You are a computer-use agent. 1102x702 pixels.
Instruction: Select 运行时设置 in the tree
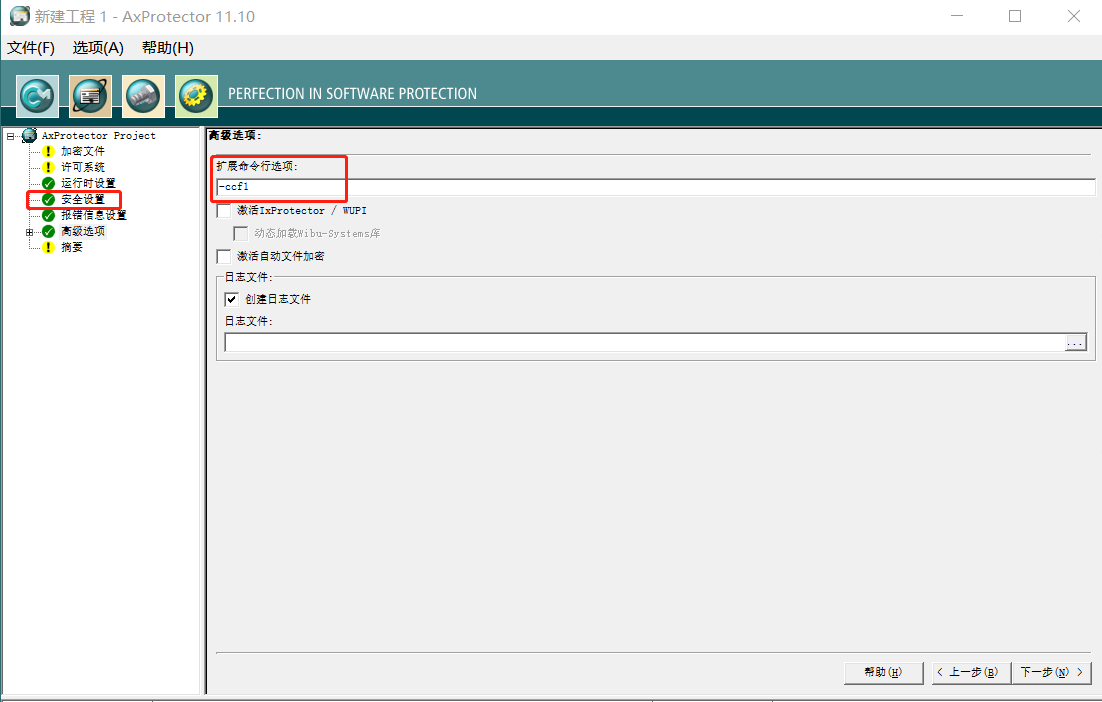pos(88,183)
